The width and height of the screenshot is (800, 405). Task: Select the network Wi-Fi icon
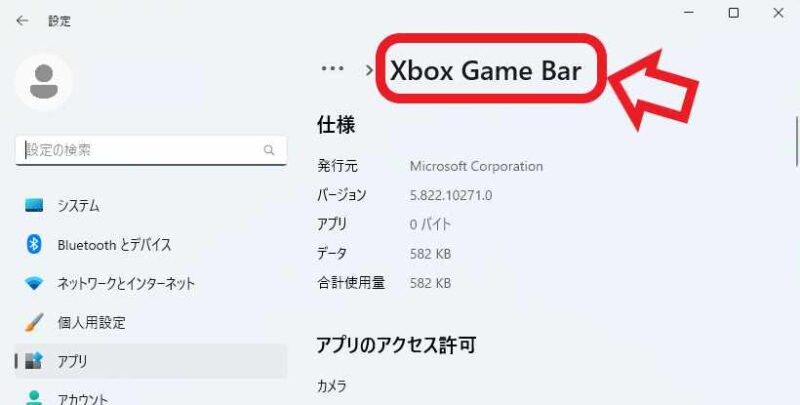click(x=34, y=284)
